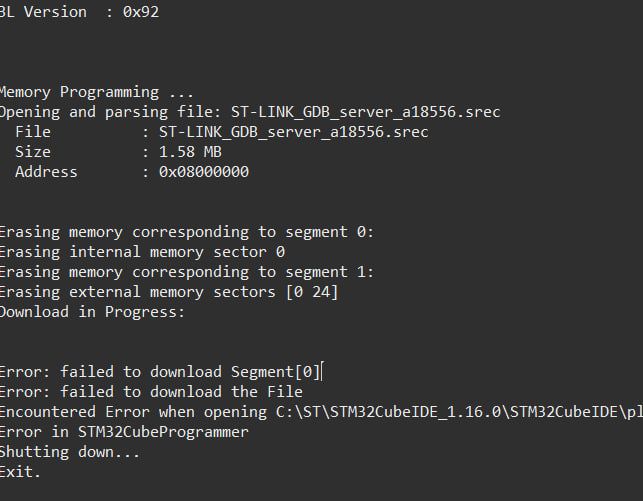
Task: Place cursor at 'failed to download the File' error
Action: click(x=155, y=392)
